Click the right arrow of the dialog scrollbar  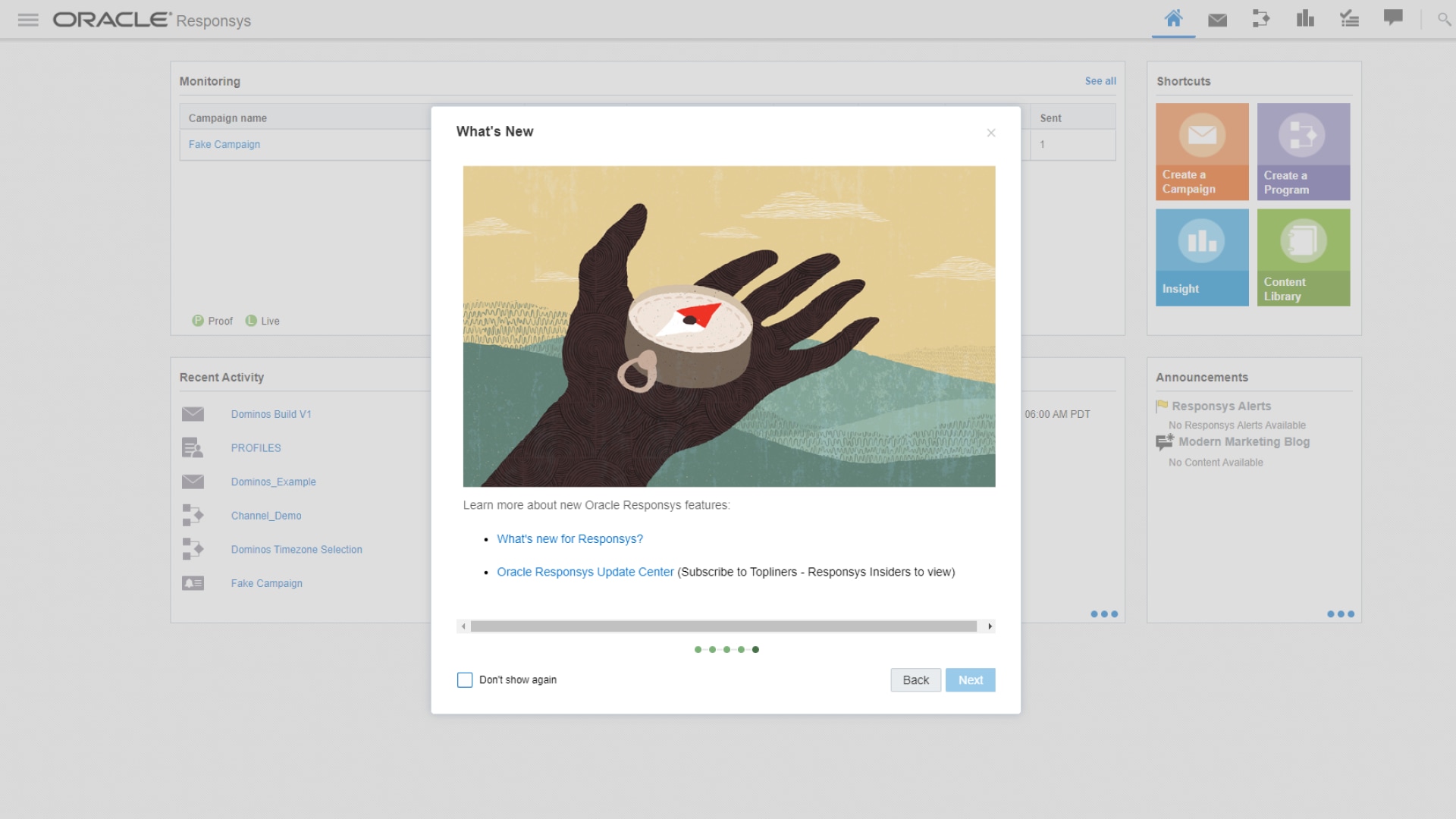tap(990, 626)
